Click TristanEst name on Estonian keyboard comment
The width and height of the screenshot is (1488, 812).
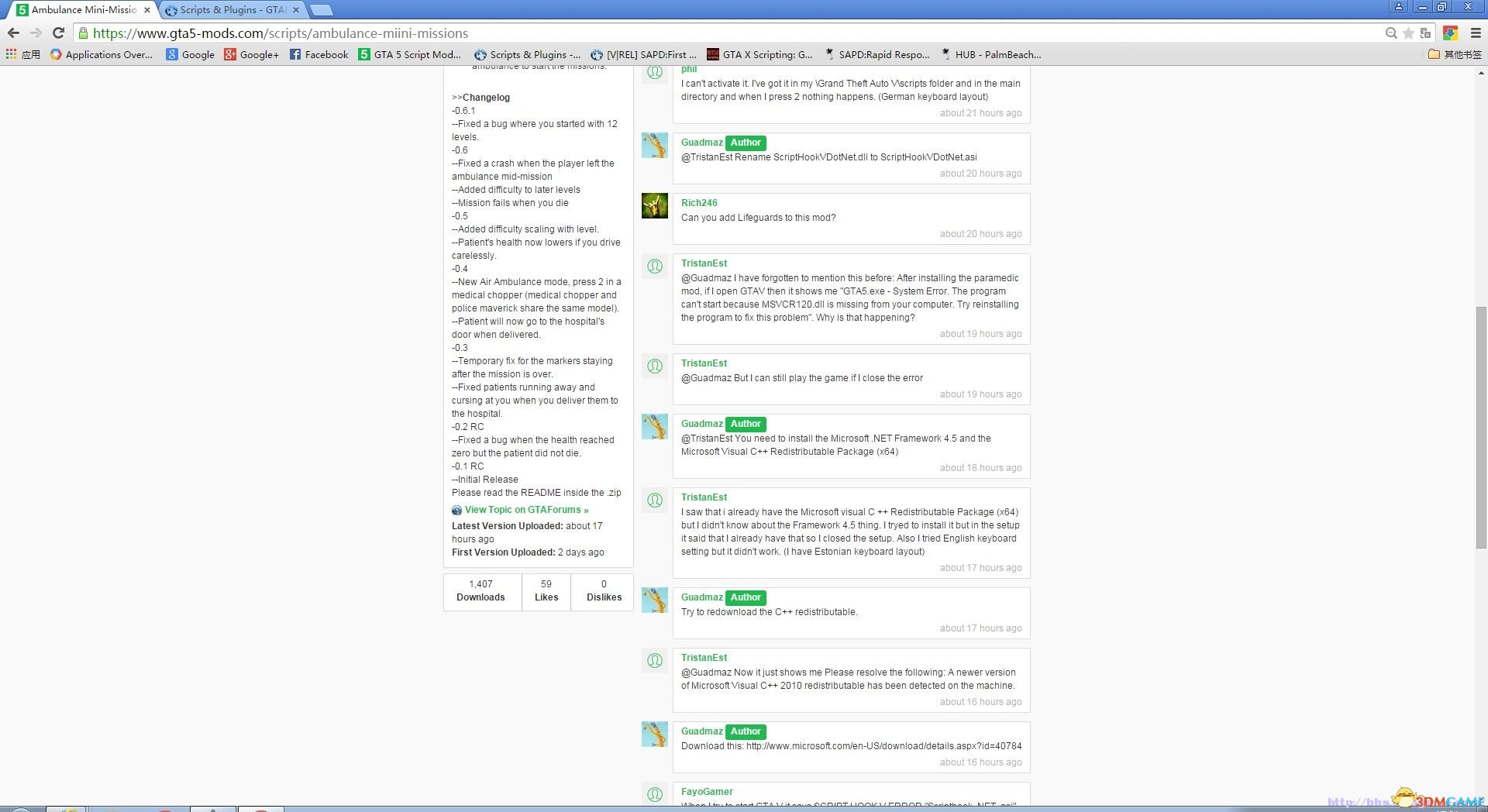pos(704,497)
